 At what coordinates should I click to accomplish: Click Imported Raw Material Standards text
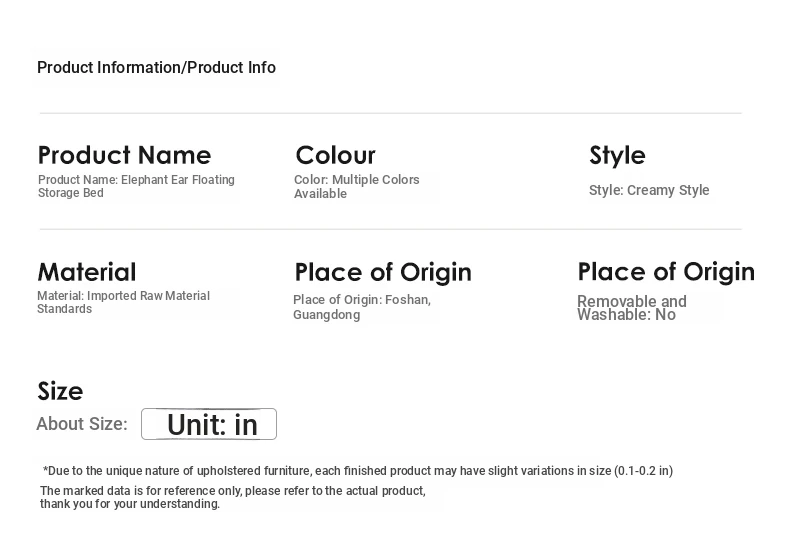click(123, 302)
